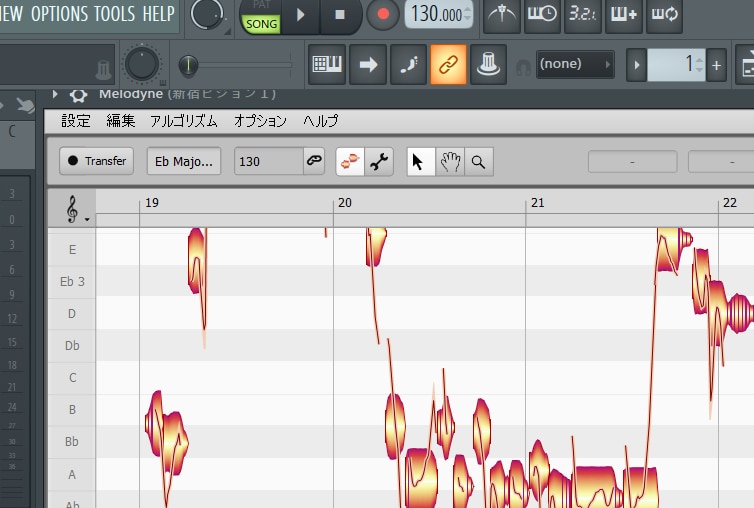754x508 pixels.
Task: Select the zoom magnifier tool
Action: [x=478, y=162]
